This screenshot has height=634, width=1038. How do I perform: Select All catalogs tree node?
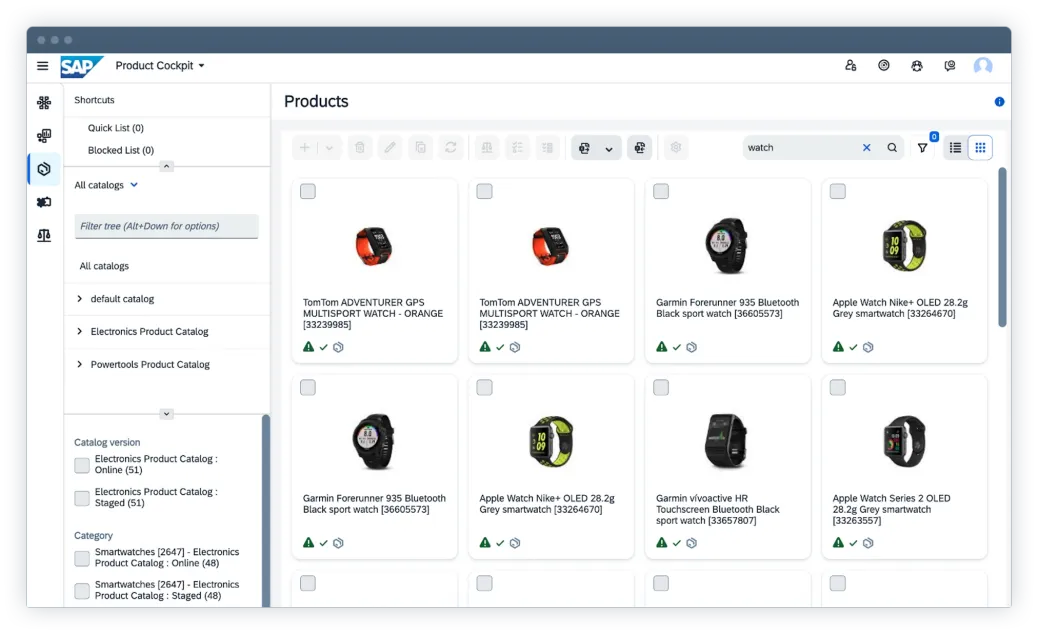(x=104, y=266)
